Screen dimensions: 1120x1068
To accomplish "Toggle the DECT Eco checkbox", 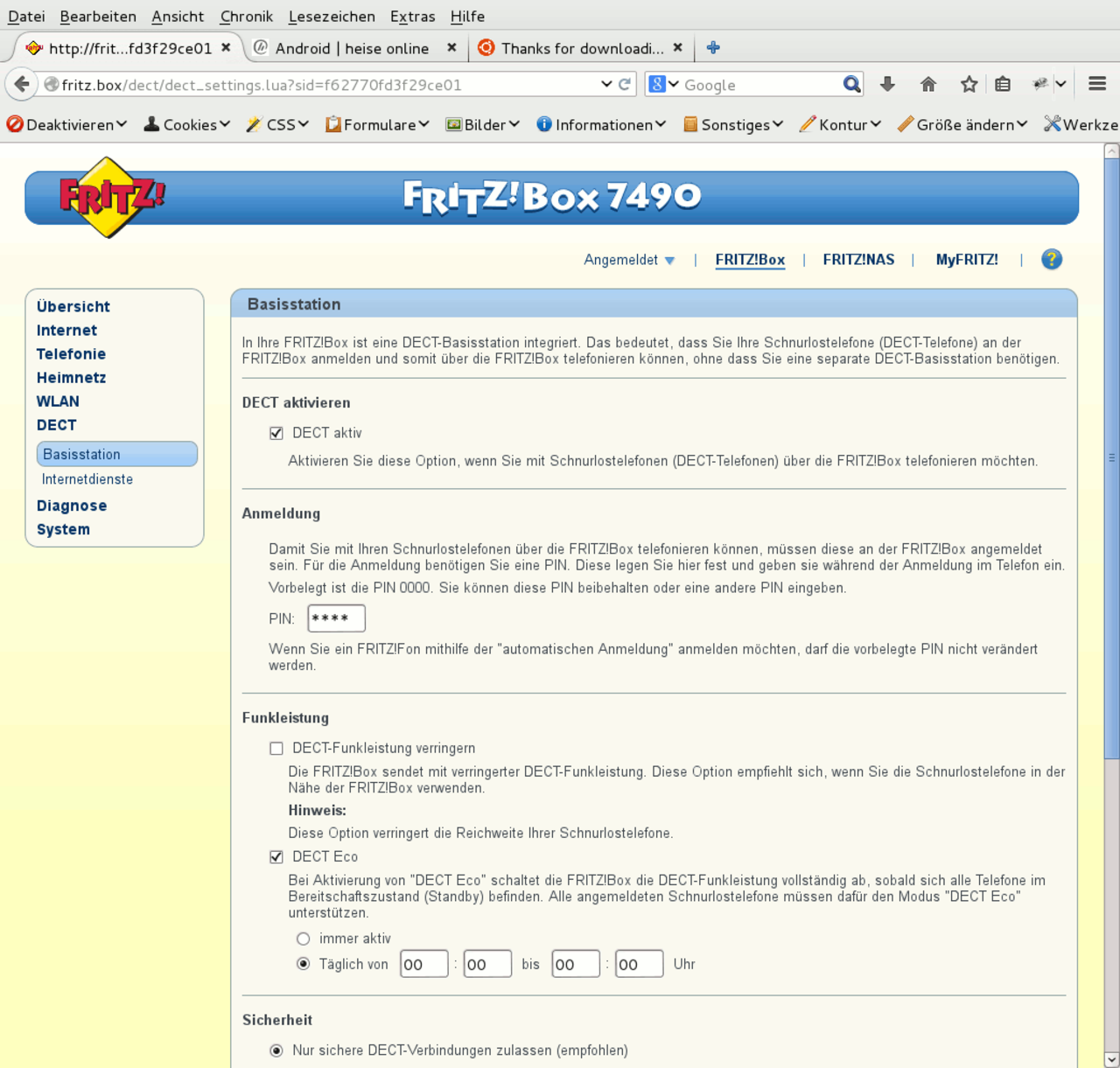I will pos(276,857).
